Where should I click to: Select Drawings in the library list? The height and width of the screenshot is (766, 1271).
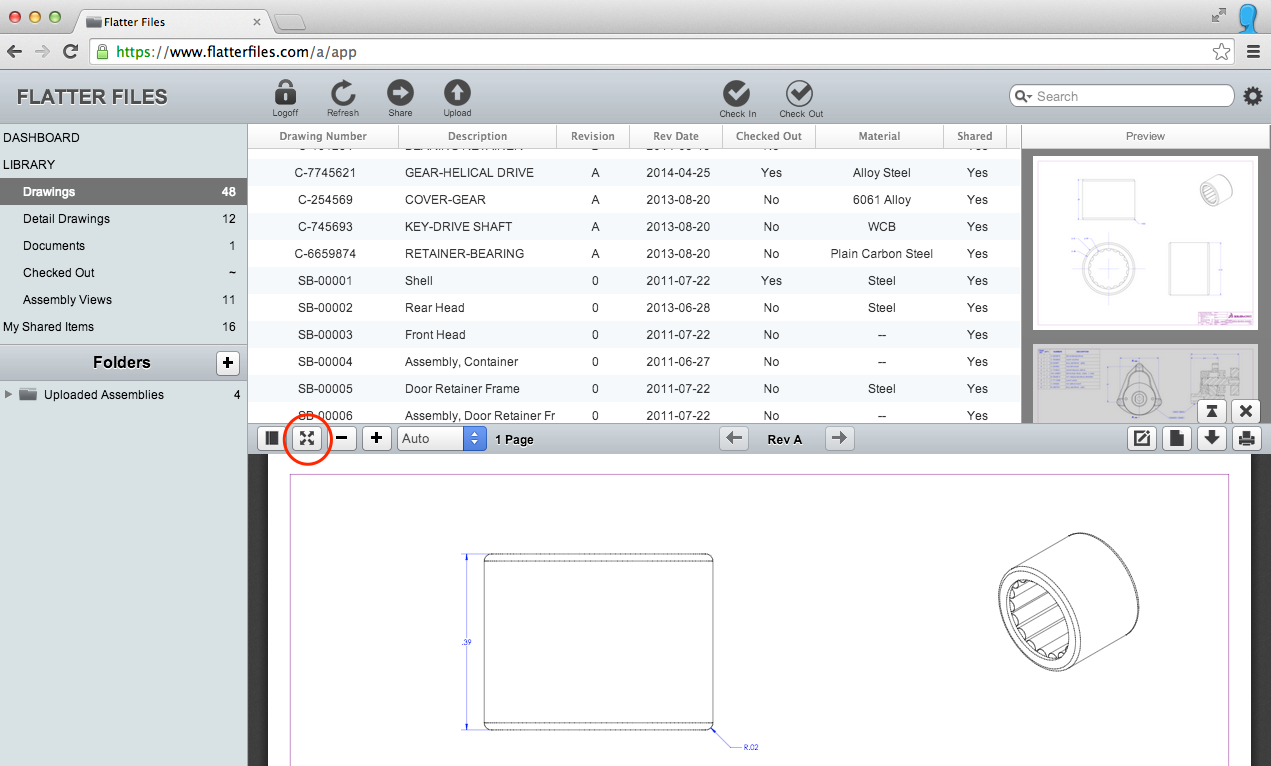click(x=123, y=192)
